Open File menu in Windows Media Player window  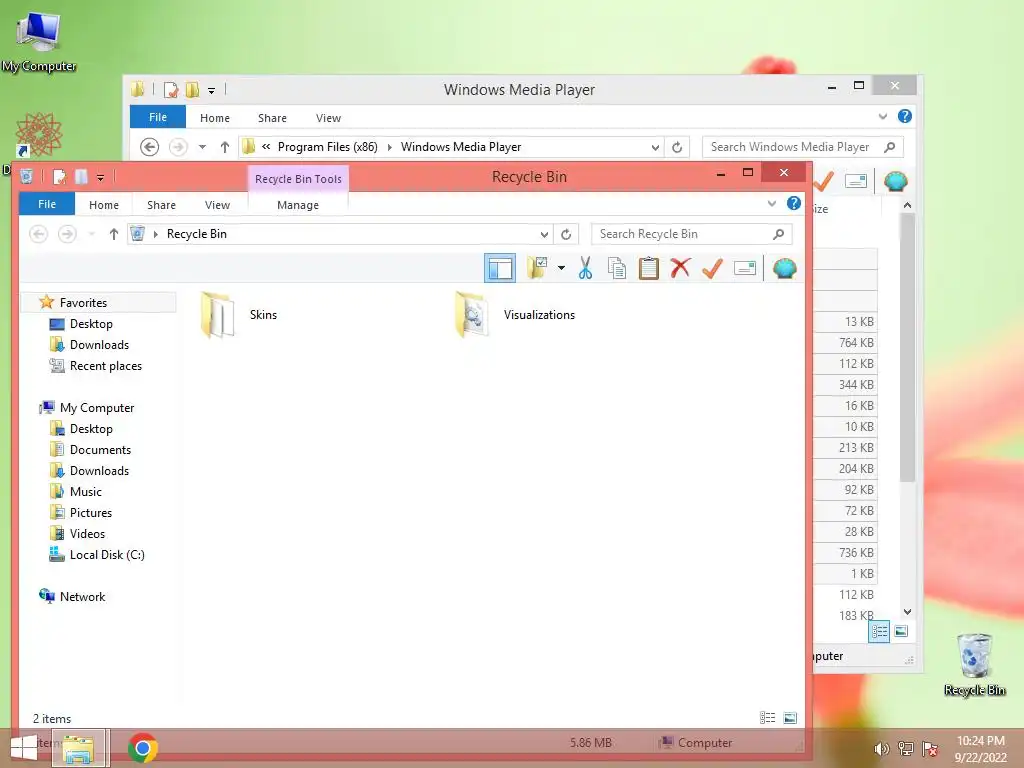pyautogui.click(x=158, y=117)
